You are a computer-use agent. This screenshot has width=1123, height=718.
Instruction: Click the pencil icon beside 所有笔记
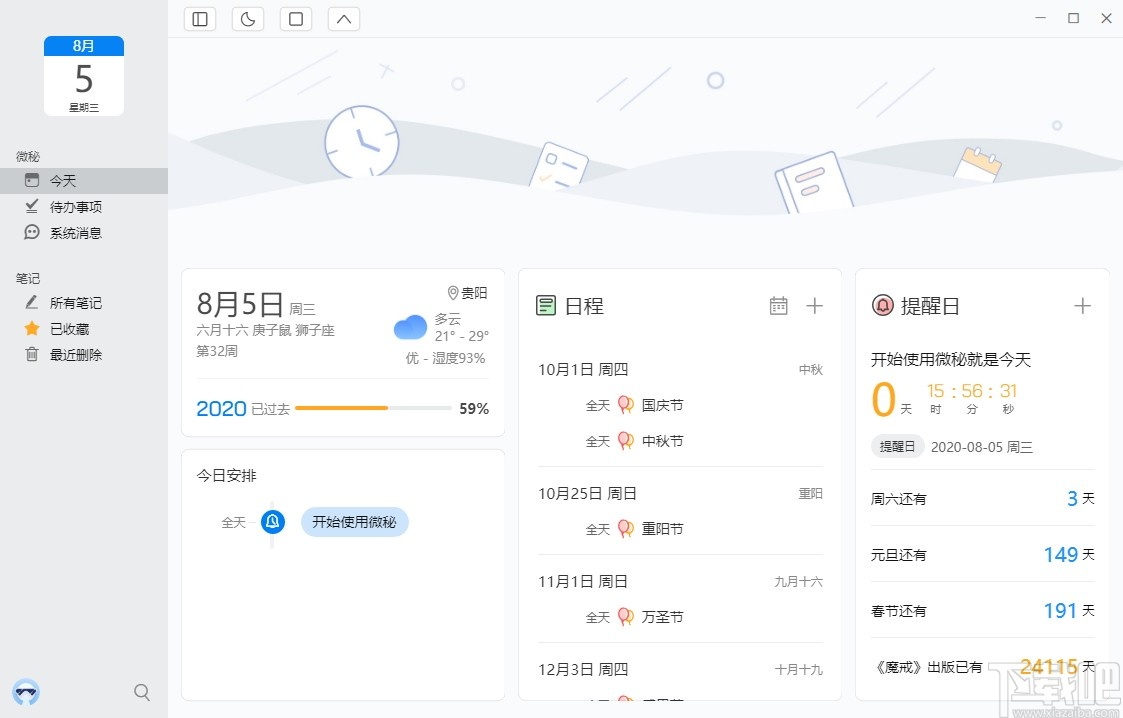(x=32, y=302)
